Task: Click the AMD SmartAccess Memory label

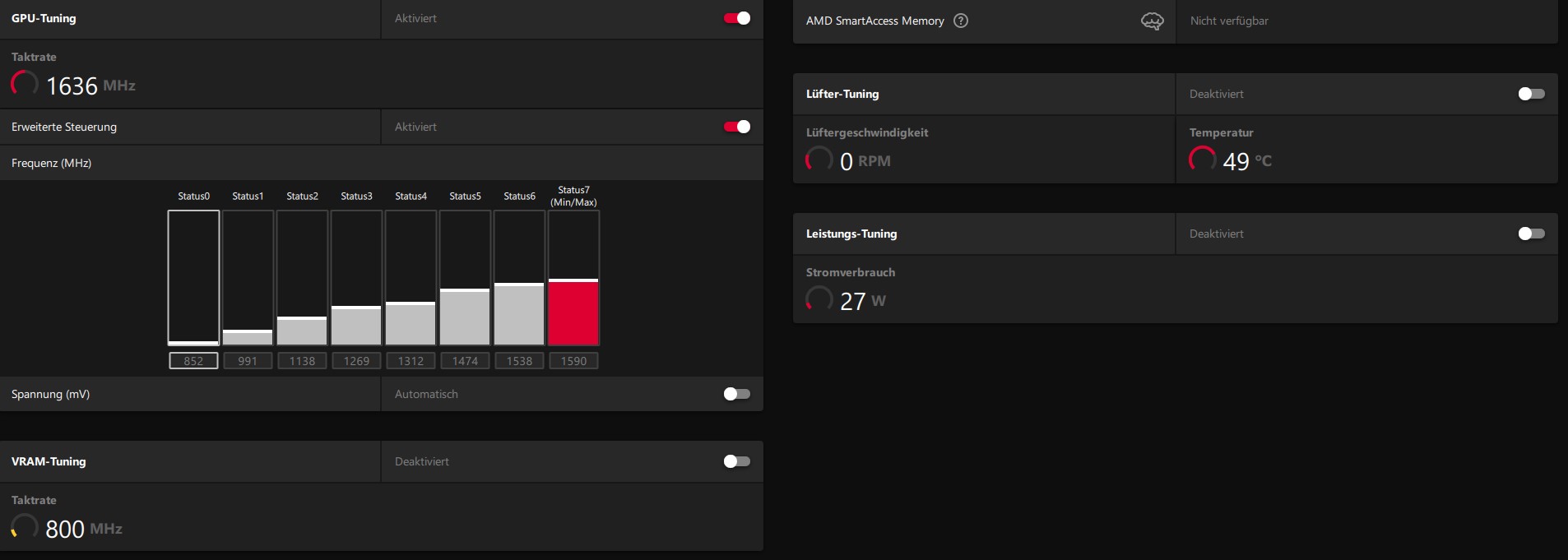Action: [x=874, y=21]
